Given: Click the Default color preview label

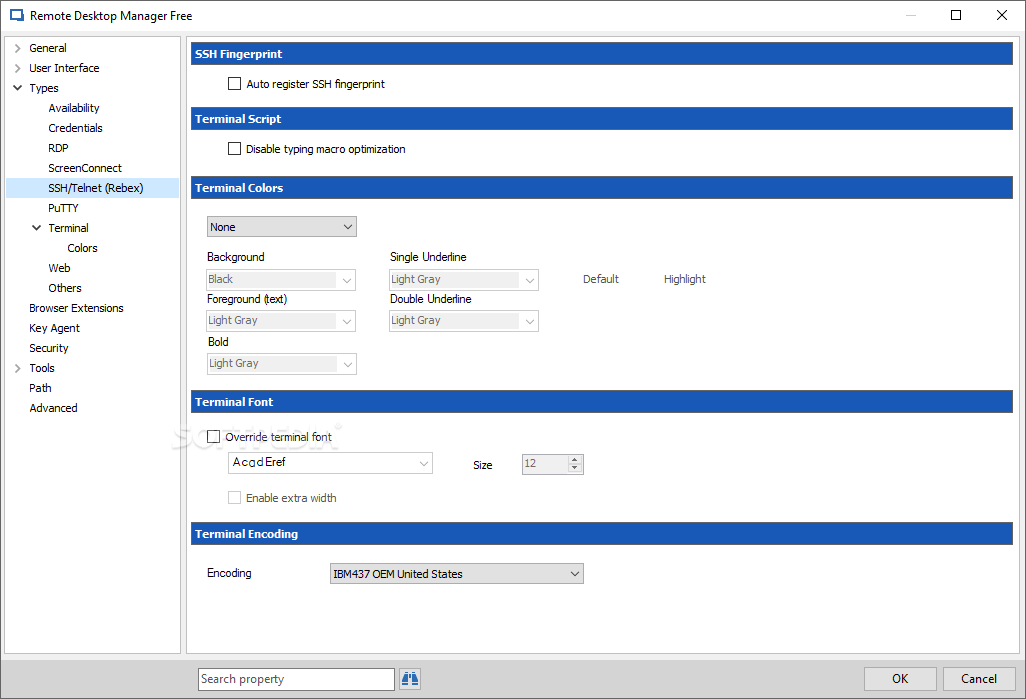Looking at the screenshot, I should click(601, 279).
